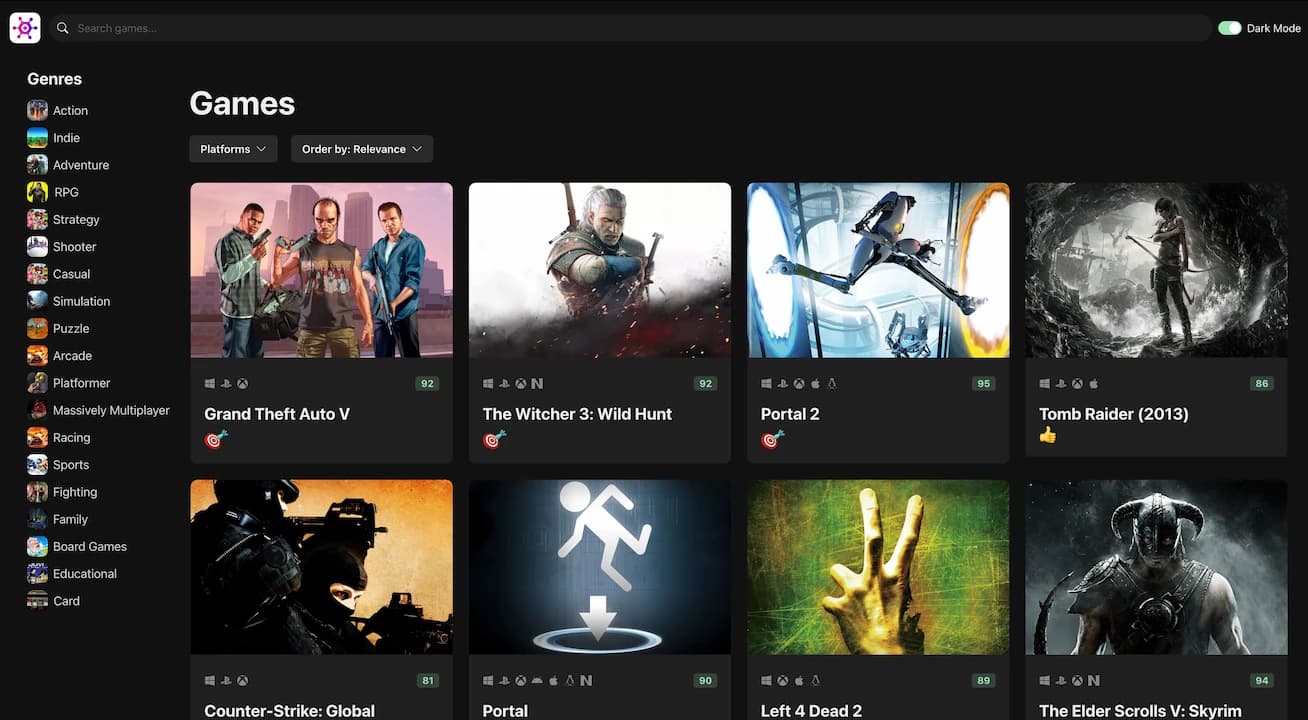Click the bullseye emoji under Grand Theft Auto V
The image size is (1308, 720).
point(215,439)
